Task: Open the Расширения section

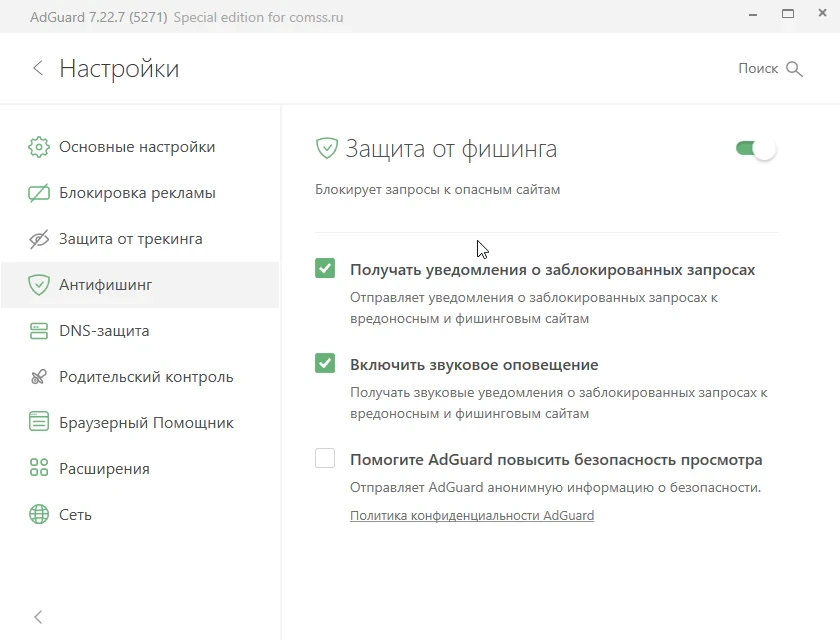Action: 140,469
